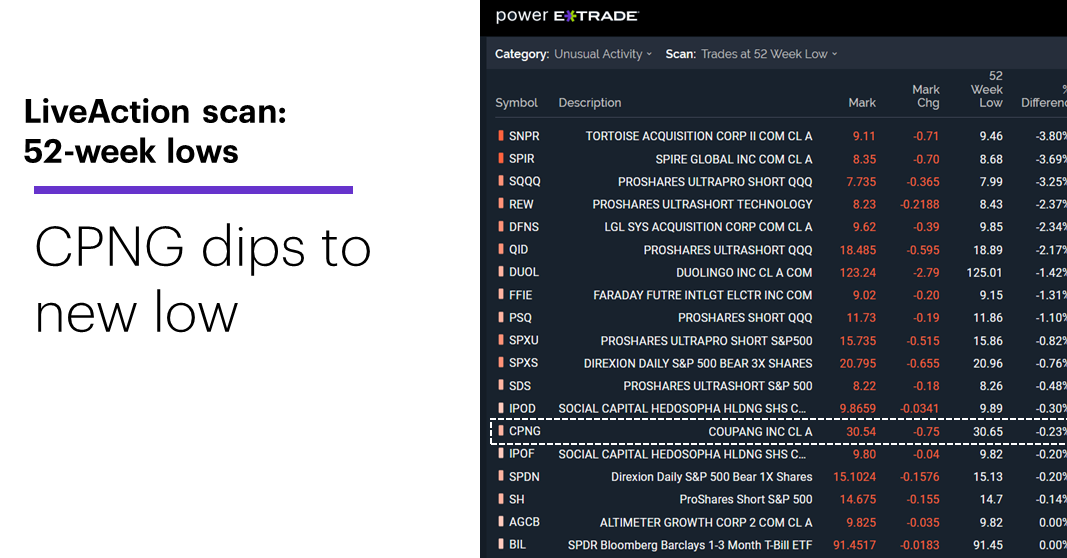Select the DUOL symbol
The width and height of the screenshot is (1067, 558).
[x=524, y=272]
